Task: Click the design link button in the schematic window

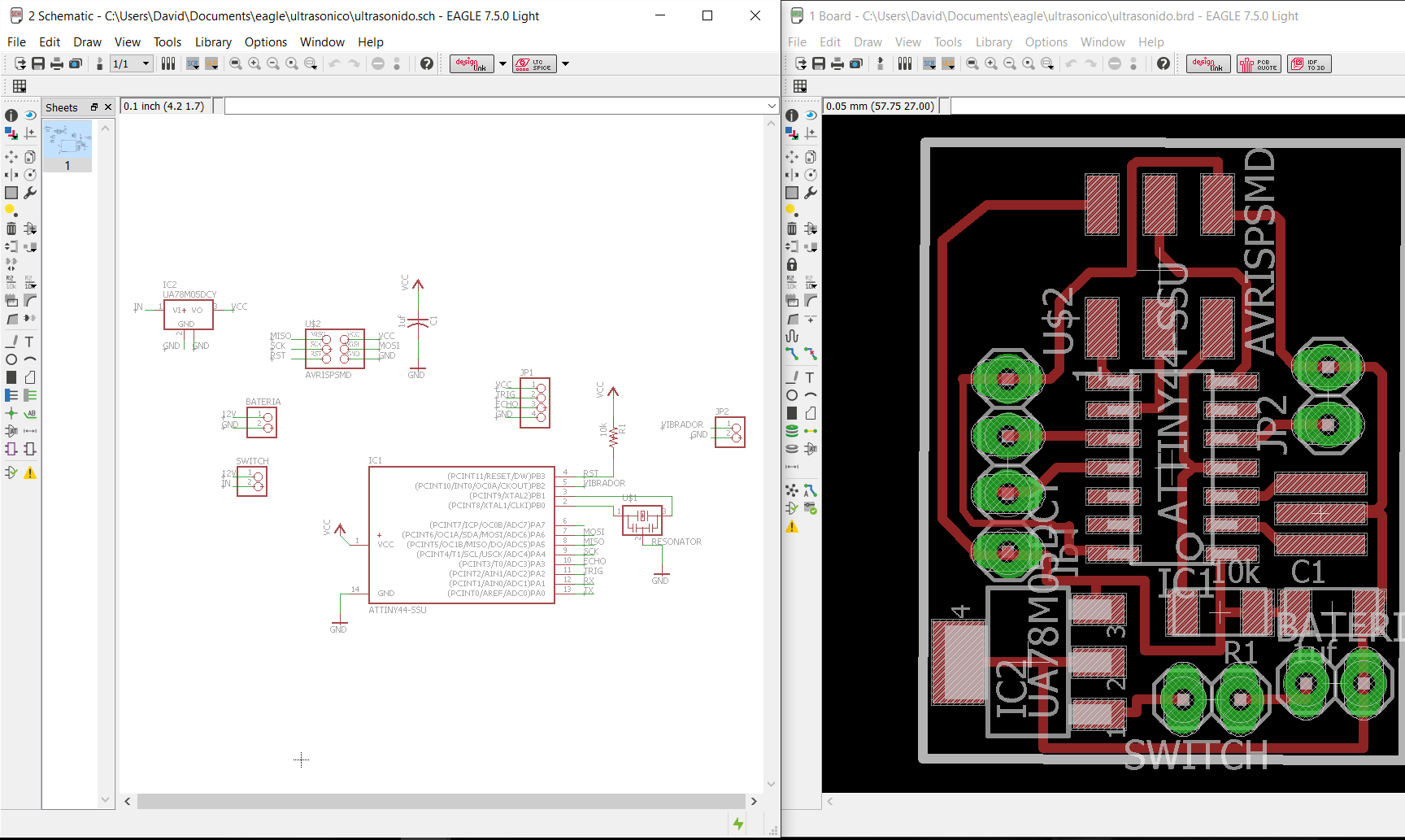Action: point(472,63)
